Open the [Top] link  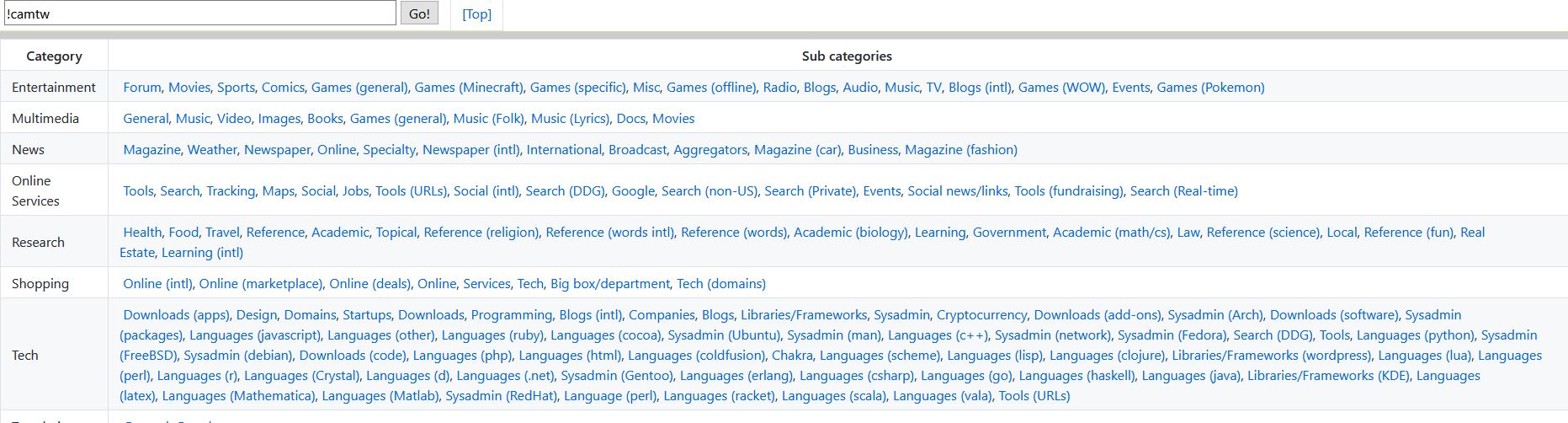[477, 13]
